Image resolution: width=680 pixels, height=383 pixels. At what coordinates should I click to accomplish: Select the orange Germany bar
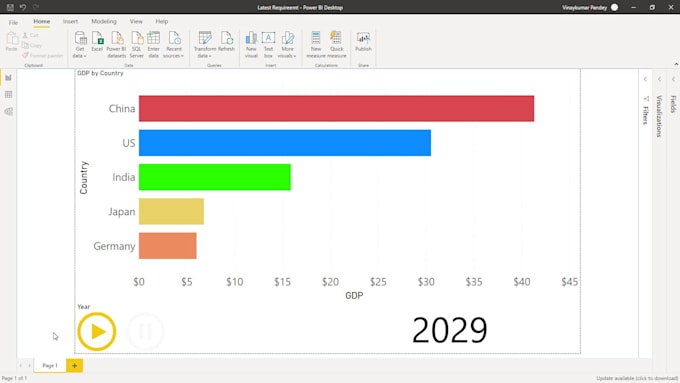point(167,246)
